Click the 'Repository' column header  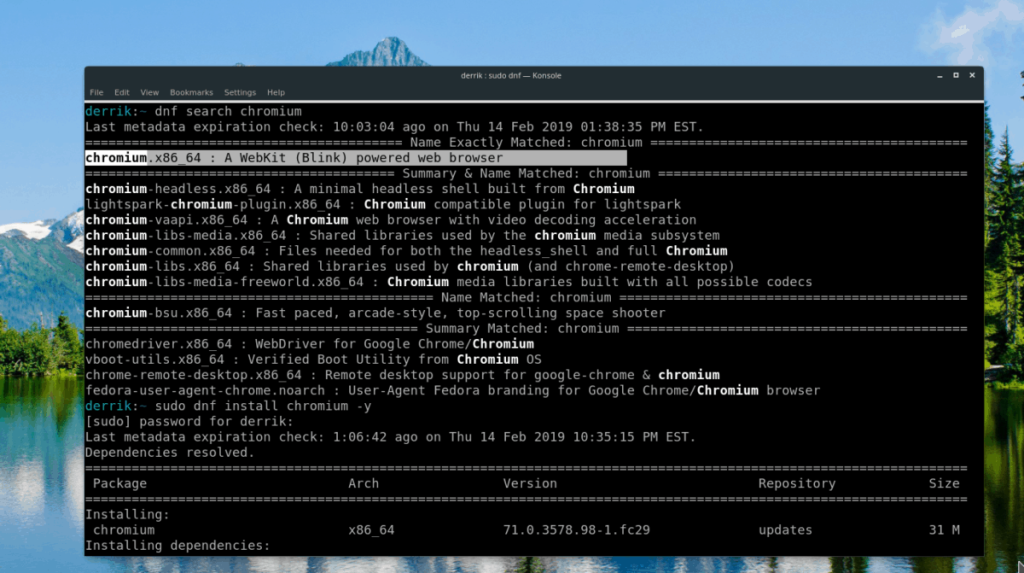(x=797, y=483)
